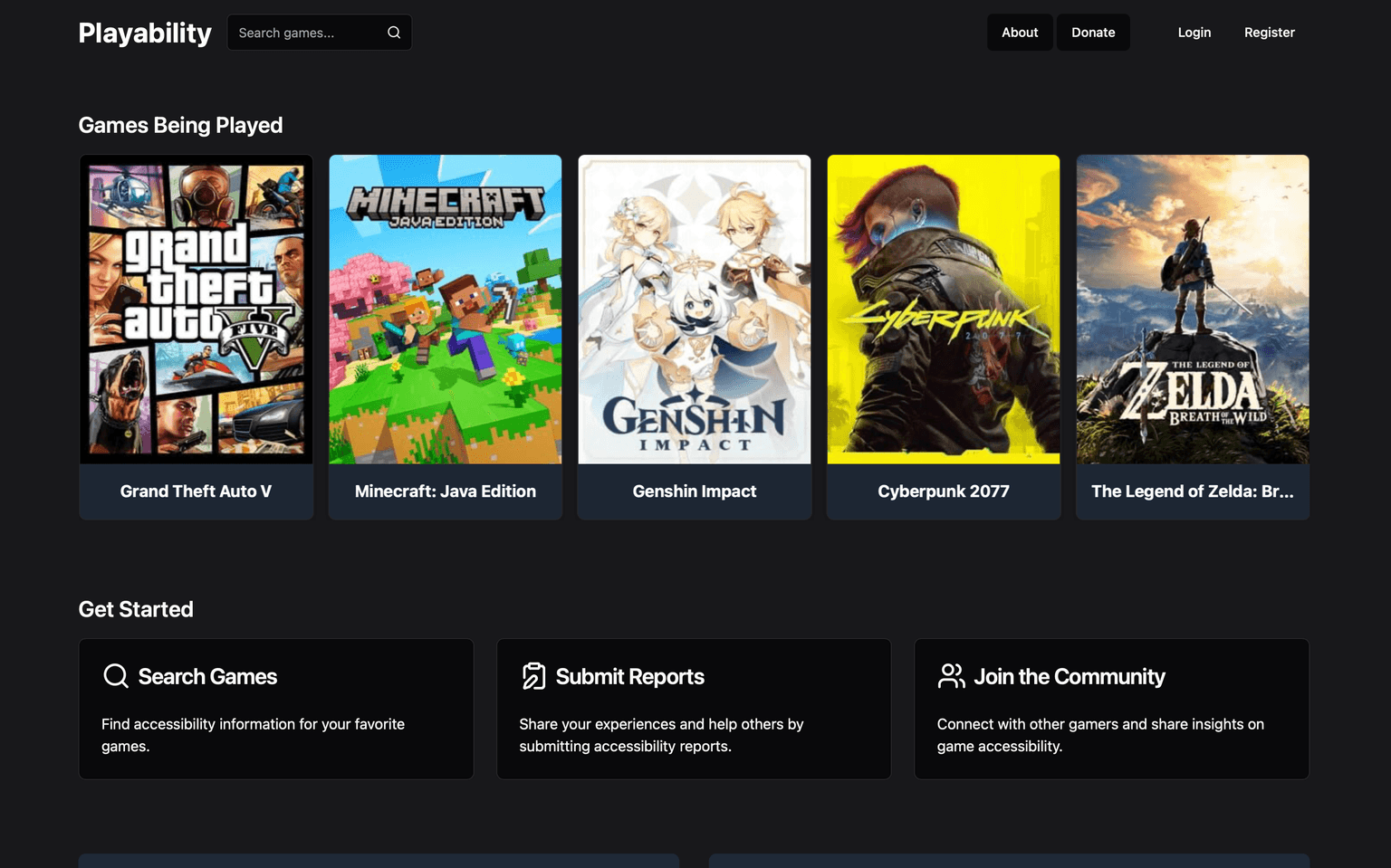Go to the Login page
1391x868 pixels.
[1194, 33]
